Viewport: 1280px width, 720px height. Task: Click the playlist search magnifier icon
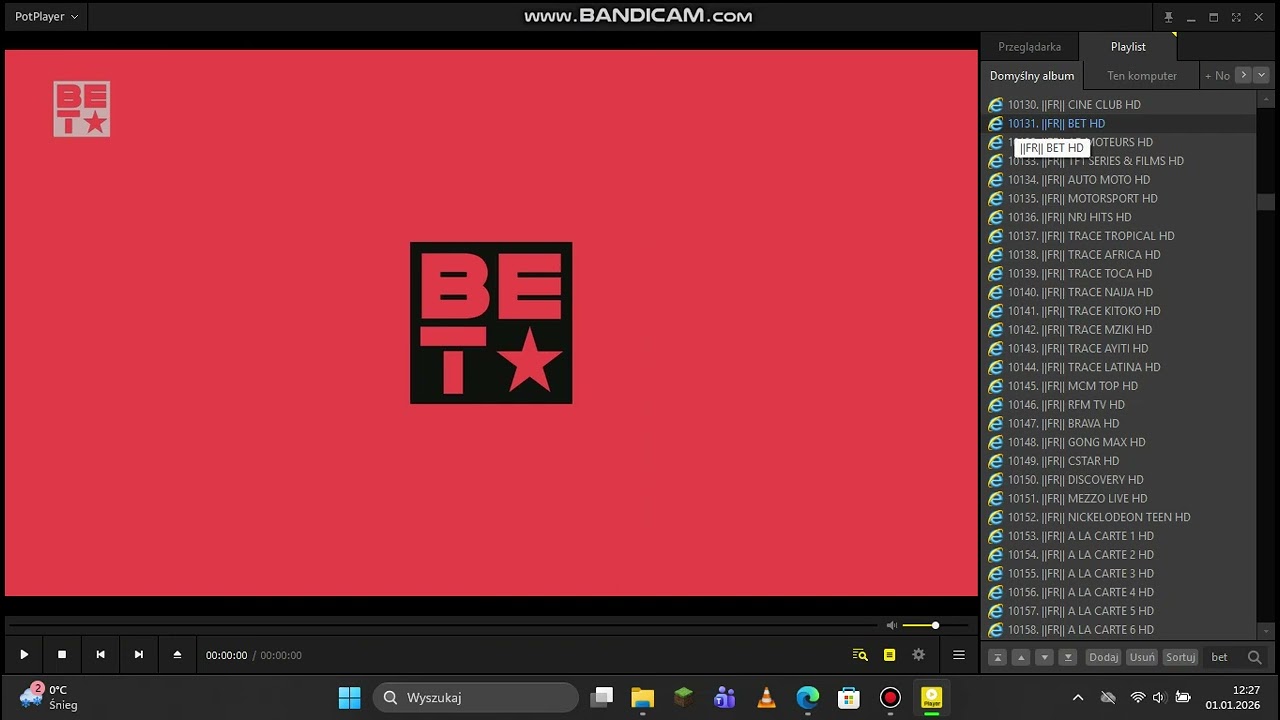[1255, 657]
